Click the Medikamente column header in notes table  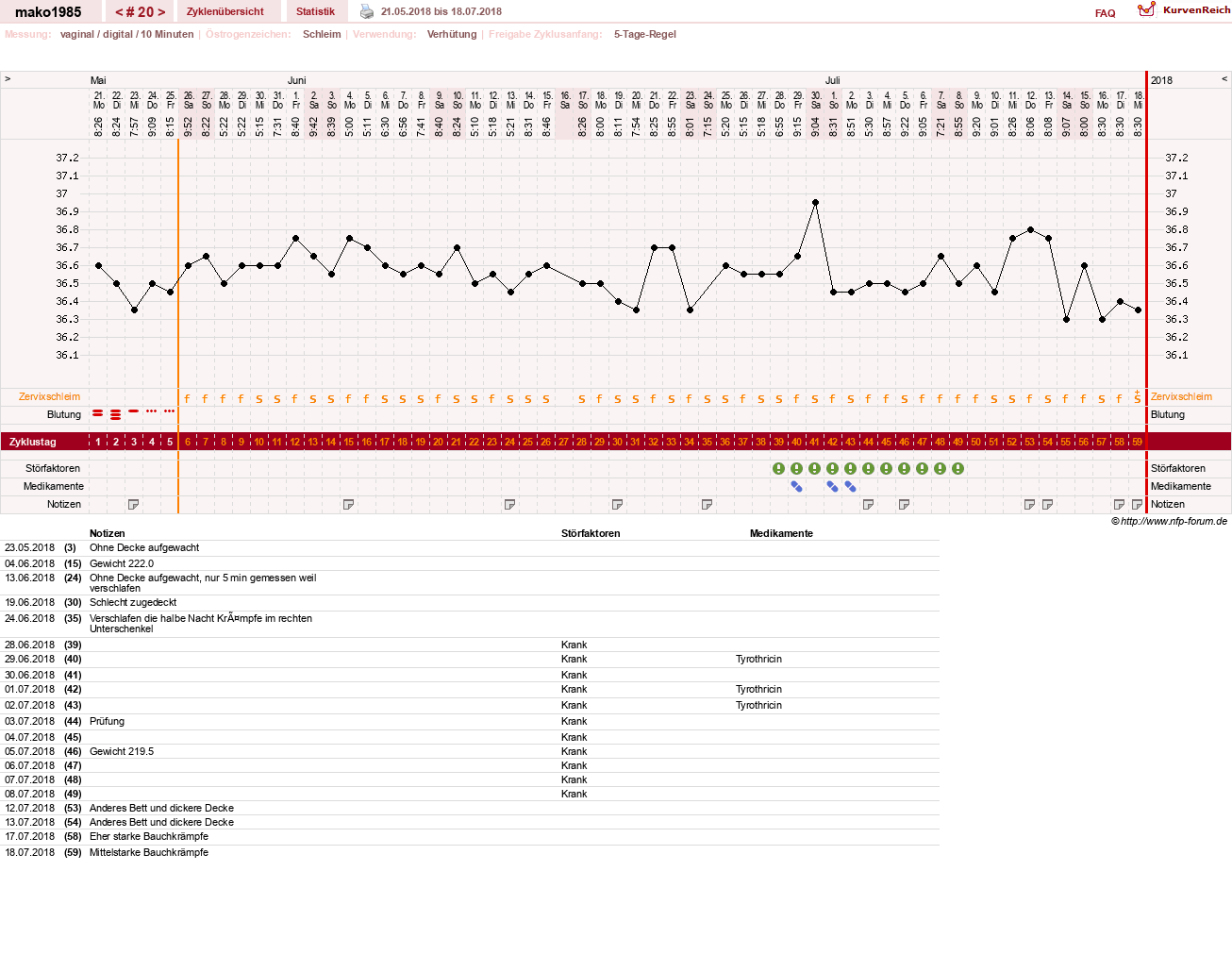[781, 534]
